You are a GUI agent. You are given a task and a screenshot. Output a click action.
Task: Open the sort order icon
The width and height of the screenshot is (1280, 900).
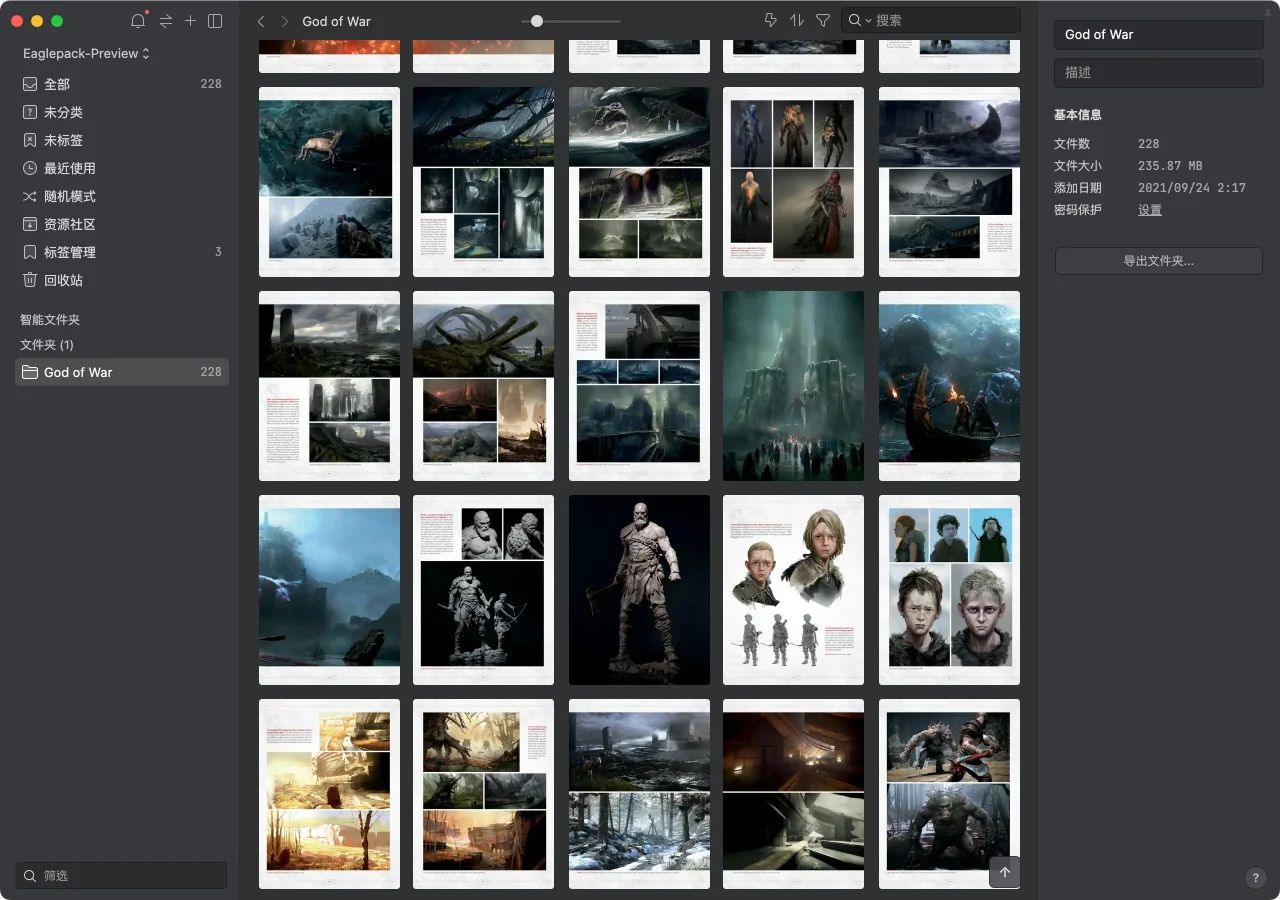point(797,20)
